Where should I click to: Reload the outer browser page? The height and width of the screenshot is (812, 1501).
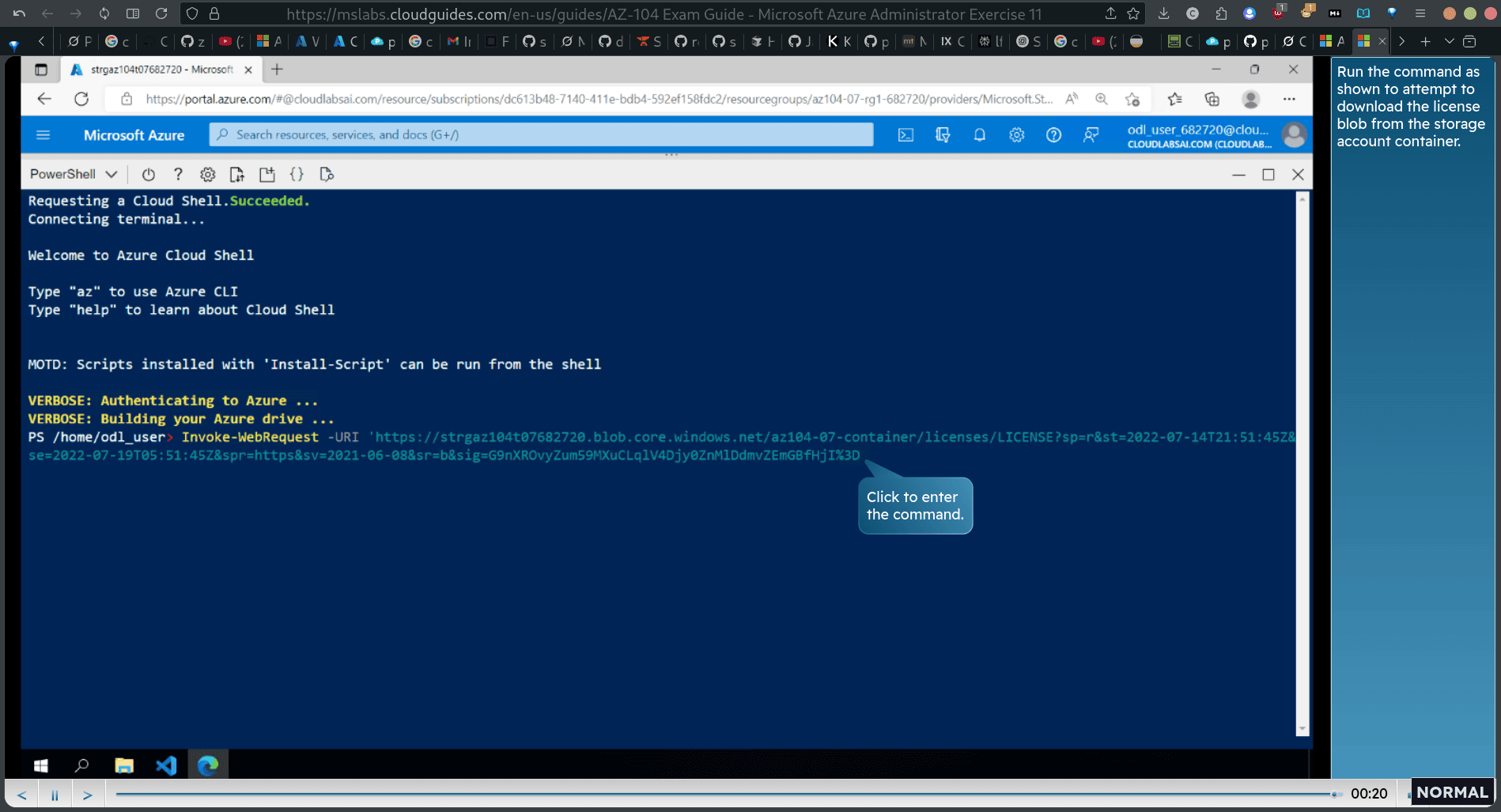[161, 13]
